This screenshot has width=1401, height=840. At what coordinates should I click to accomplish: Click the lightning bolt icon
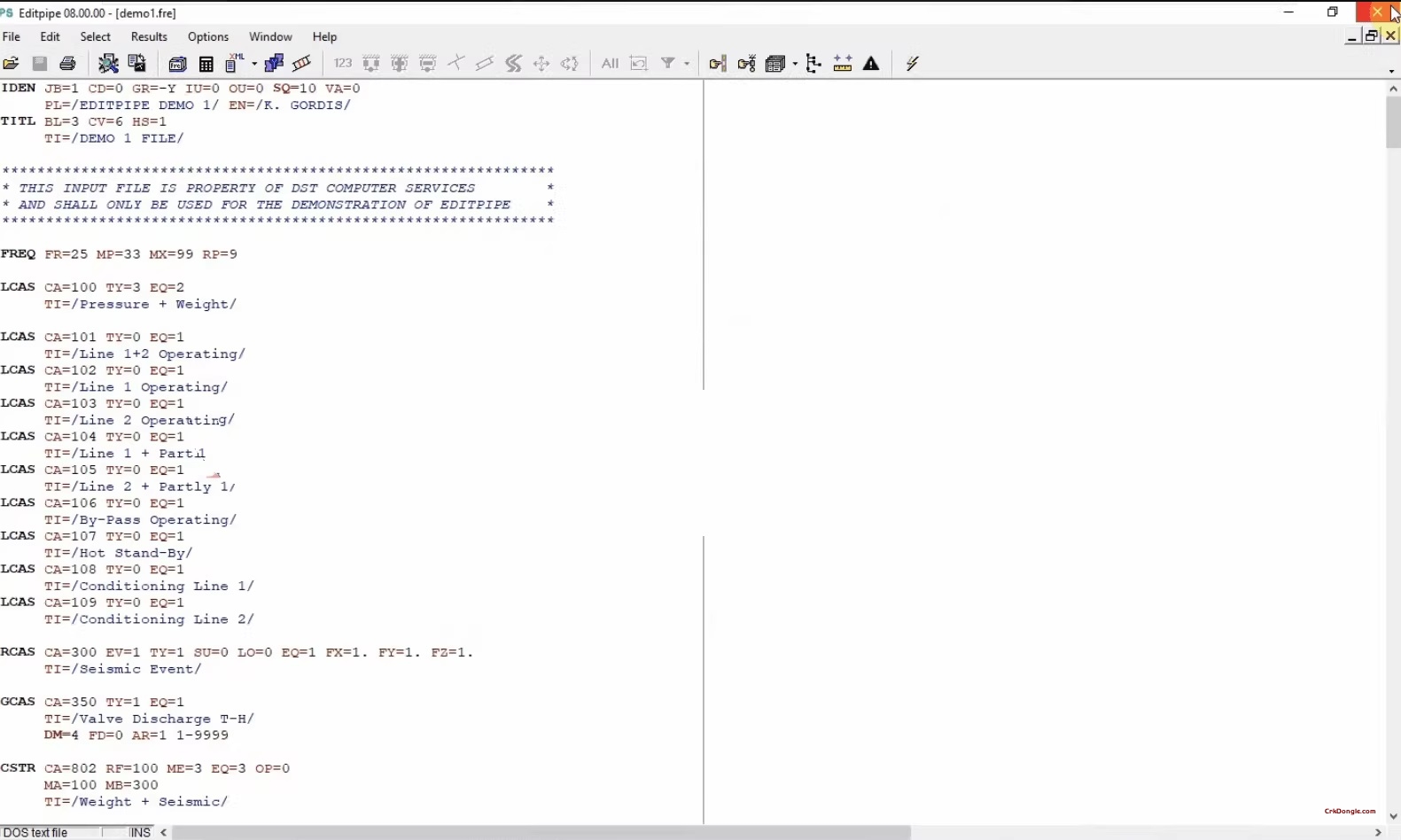912,63
